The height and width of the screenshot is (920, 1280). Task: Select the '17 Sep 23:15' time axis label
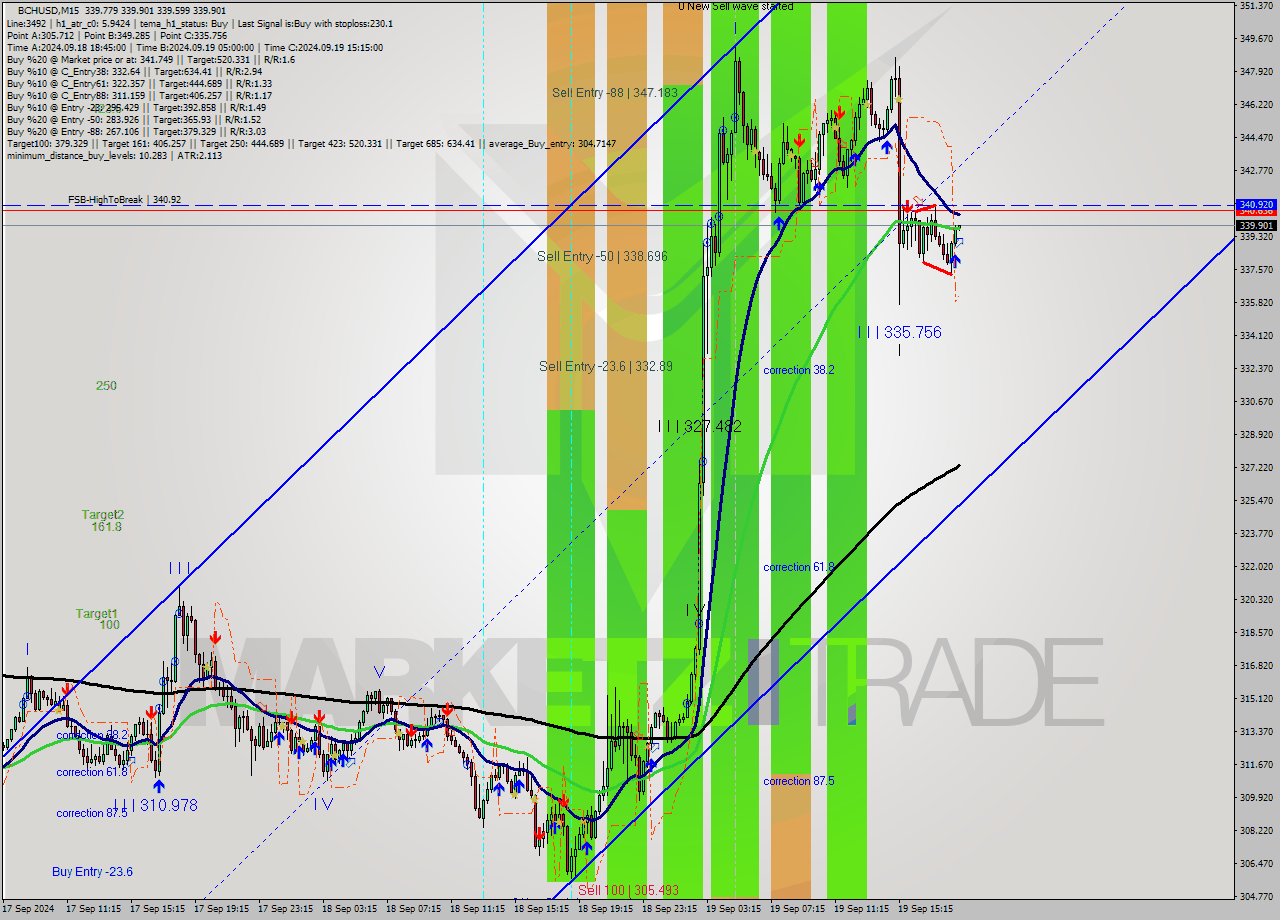(x=285, y=909)
